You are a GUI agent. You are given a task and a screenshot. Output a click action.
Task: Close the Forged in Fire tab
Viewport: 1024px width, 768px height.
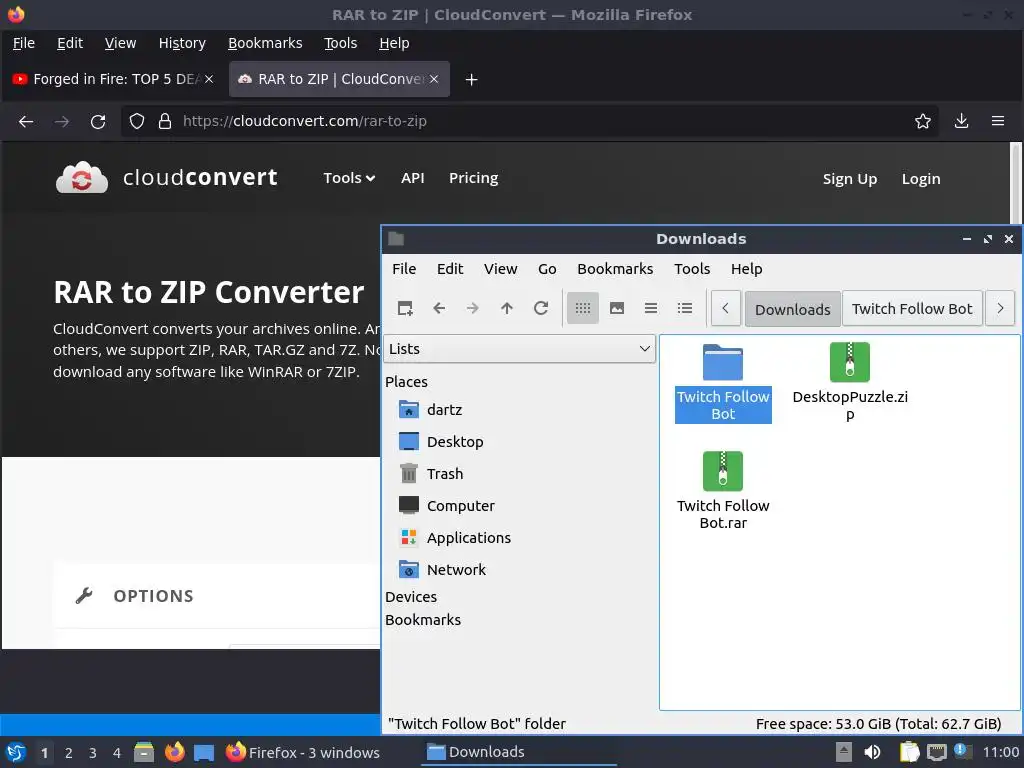(209, 79)
